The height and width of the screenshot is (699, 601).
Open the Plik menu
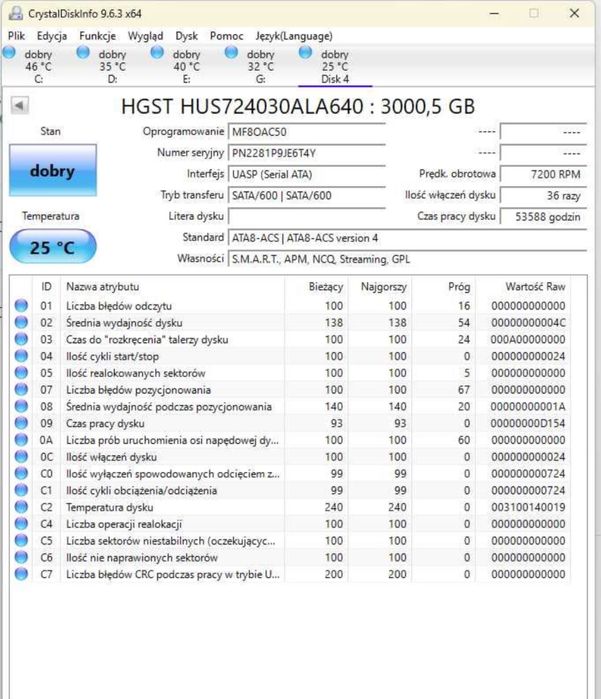click(16, 36)
